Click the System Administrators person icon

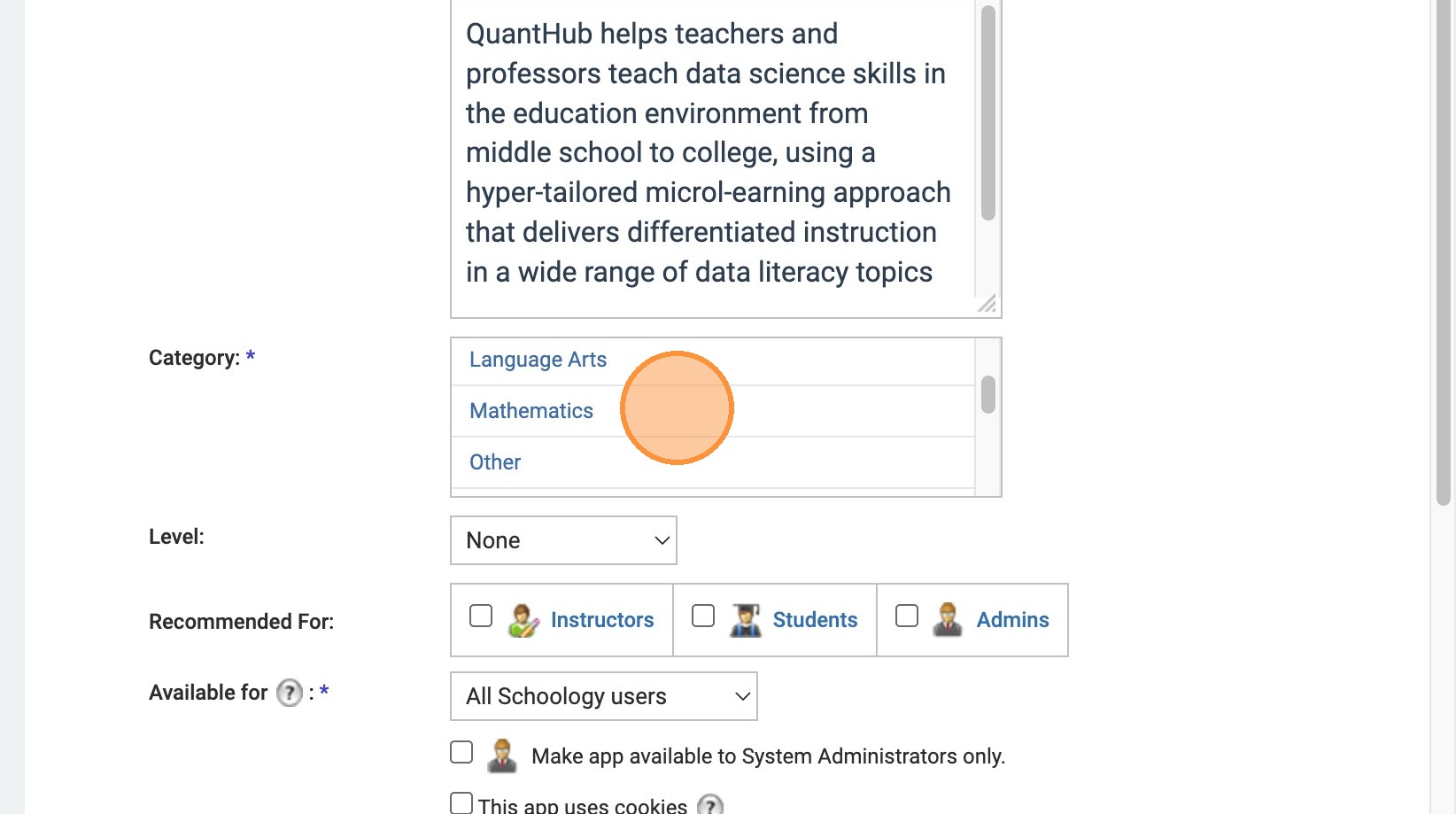pos(502,756)
